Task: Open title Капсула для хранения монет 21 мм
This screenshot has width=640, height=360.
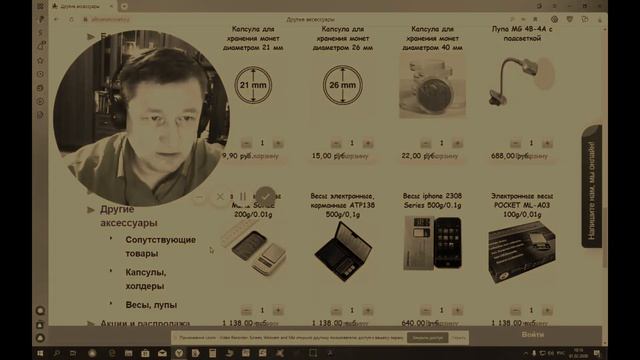Action: pyautogui.click(x=253, y=38)
